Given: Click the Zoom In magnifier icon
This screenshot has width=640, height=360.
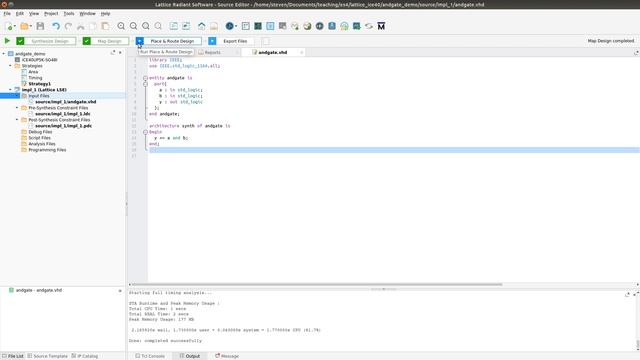Looking at the screenshot, I should pos(121,26).
